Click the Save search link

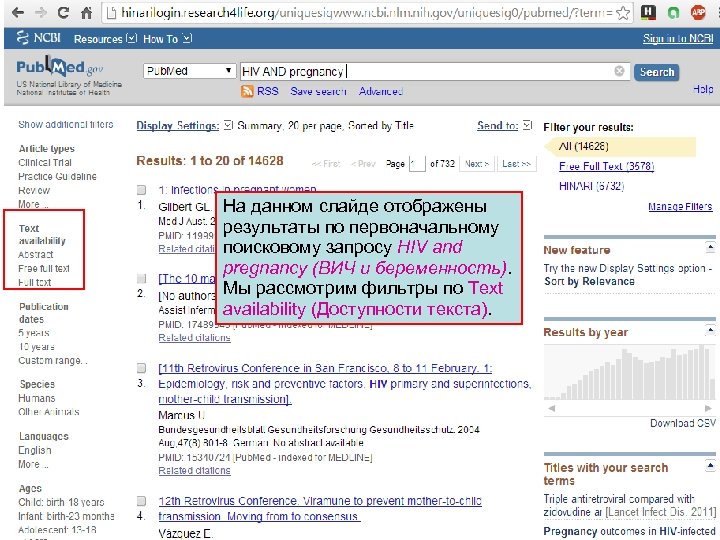(318, 91)
